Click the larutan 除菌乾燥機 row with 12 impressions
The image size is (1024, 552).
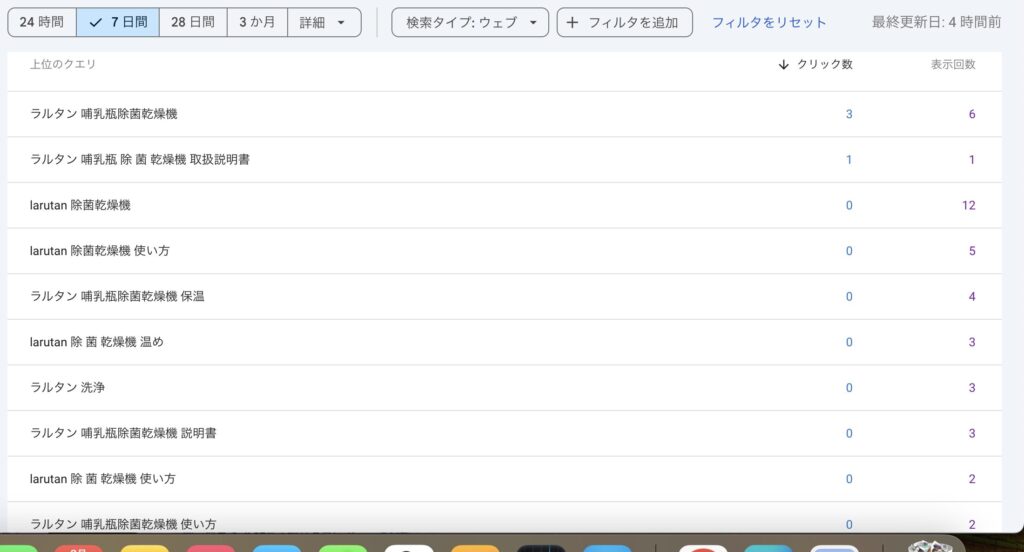(x=81, y=205)
